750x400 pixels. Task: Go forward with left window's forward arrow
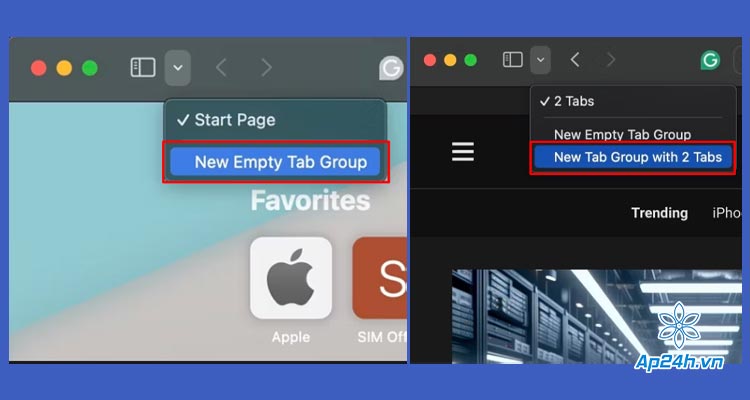[267, 68]
